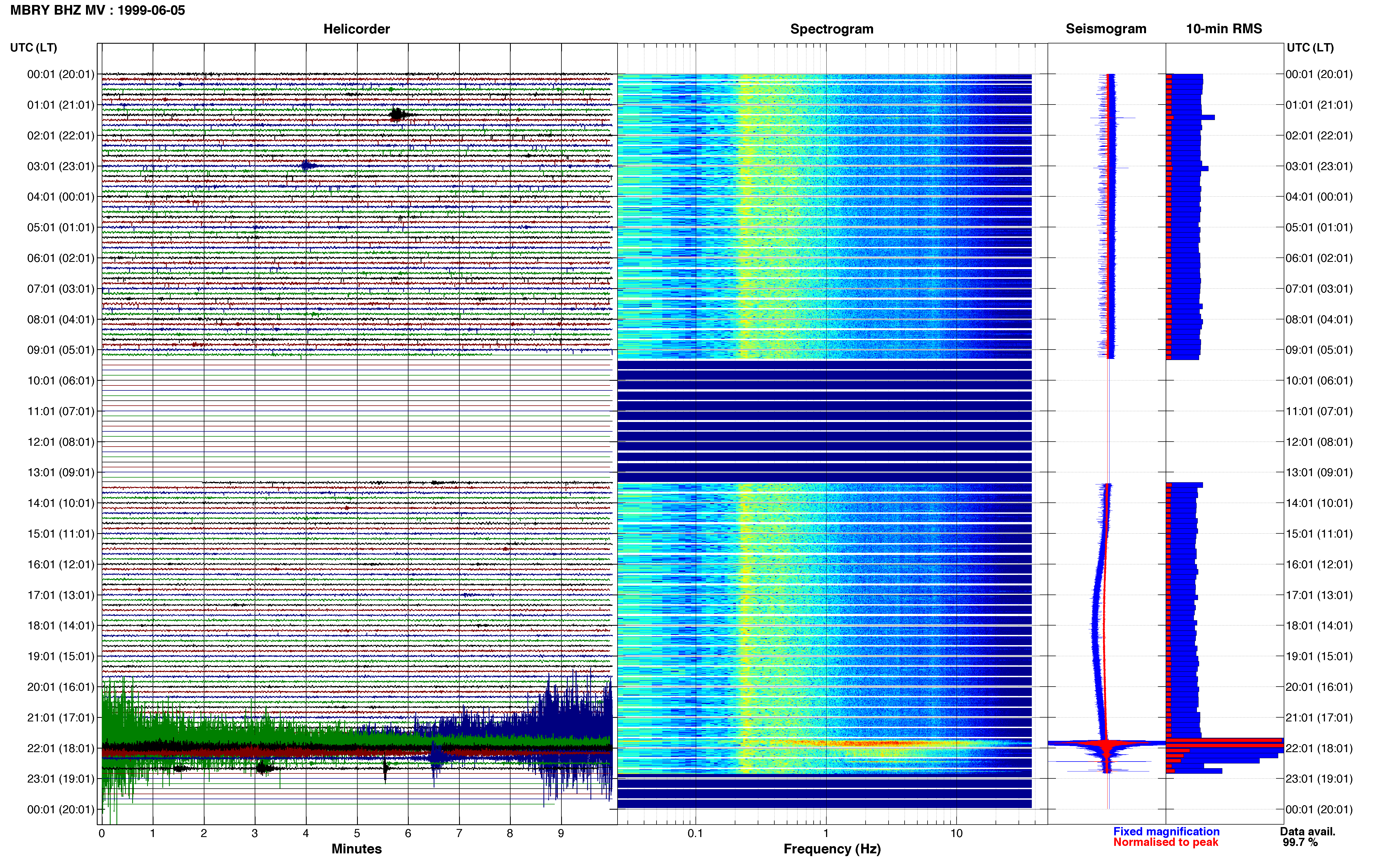This screenshot has height=868, width=1388.
Task: Click the 10 Hz frequency tick label
Action: 956,833
